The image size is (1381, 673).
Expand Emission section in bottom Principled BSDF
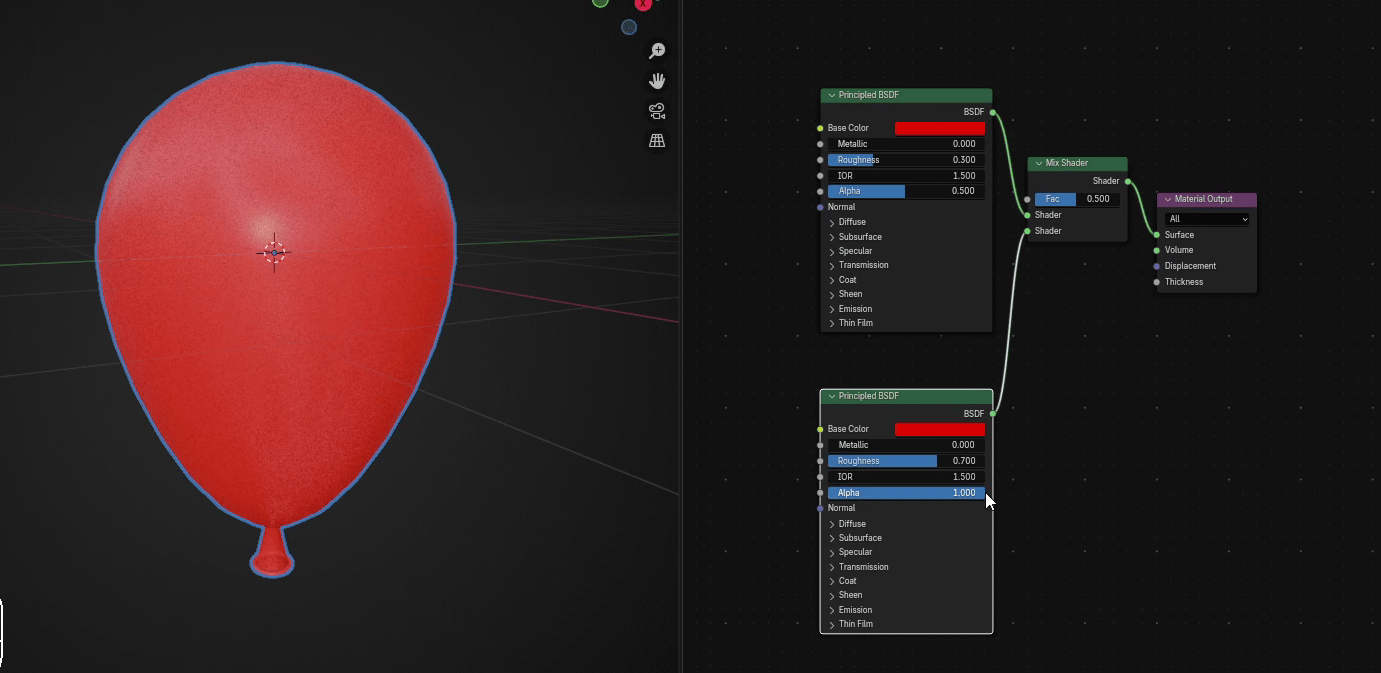point(832,610)
